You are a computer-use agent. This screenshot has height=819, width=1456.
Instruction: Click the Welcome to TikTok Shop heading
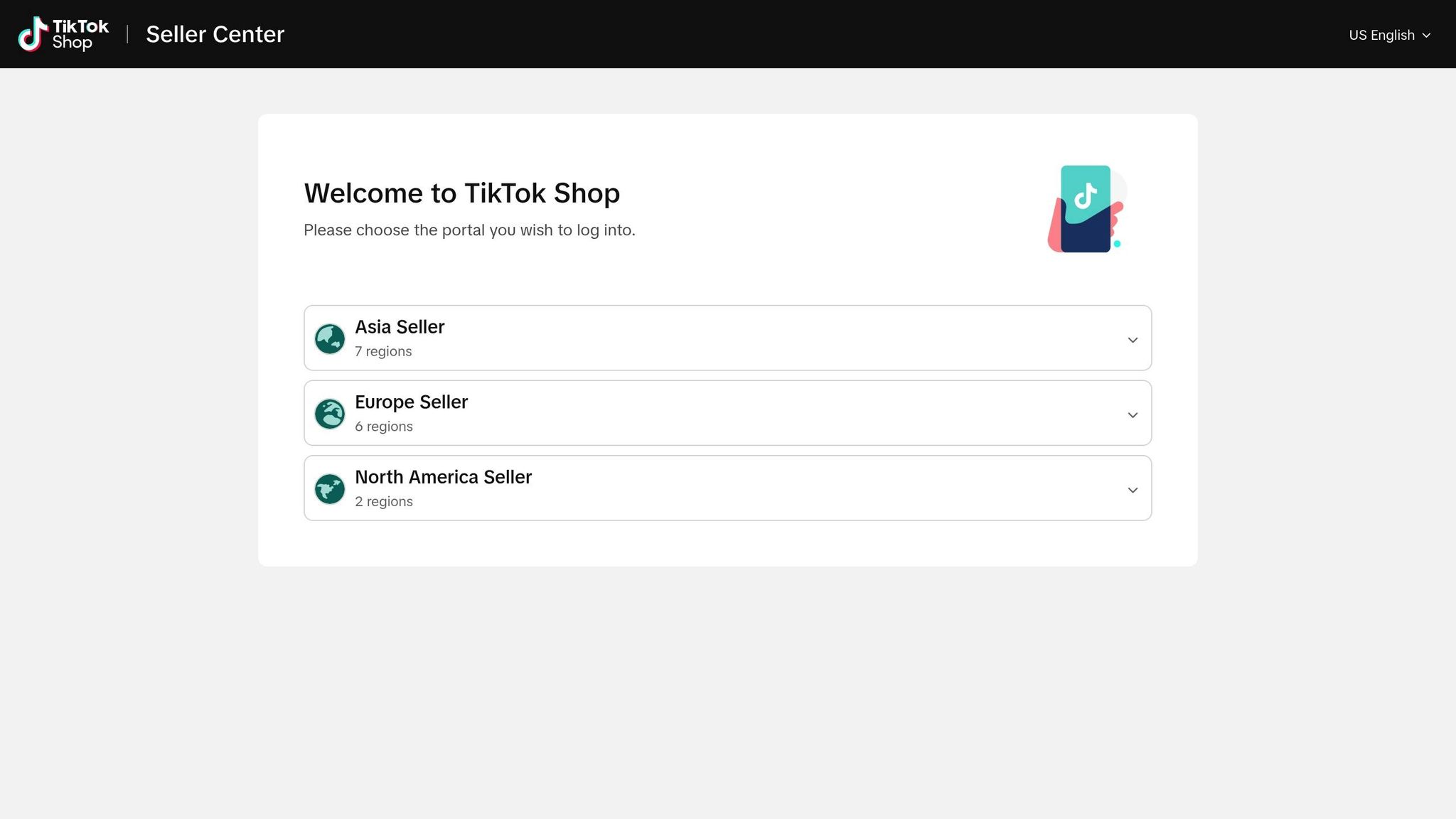point(461,193)
